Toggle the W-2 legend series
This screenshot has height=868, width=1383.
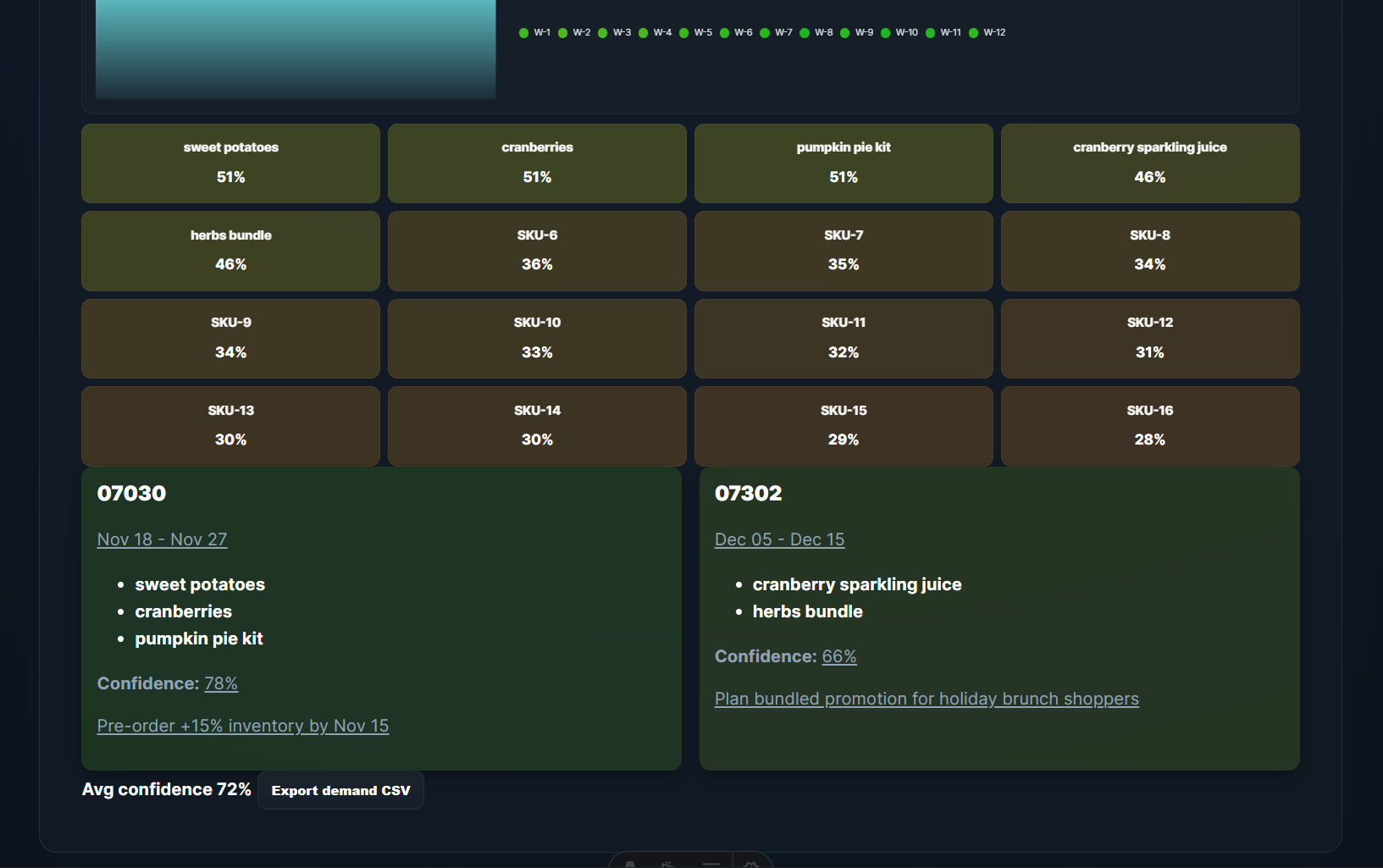point(574,33)
